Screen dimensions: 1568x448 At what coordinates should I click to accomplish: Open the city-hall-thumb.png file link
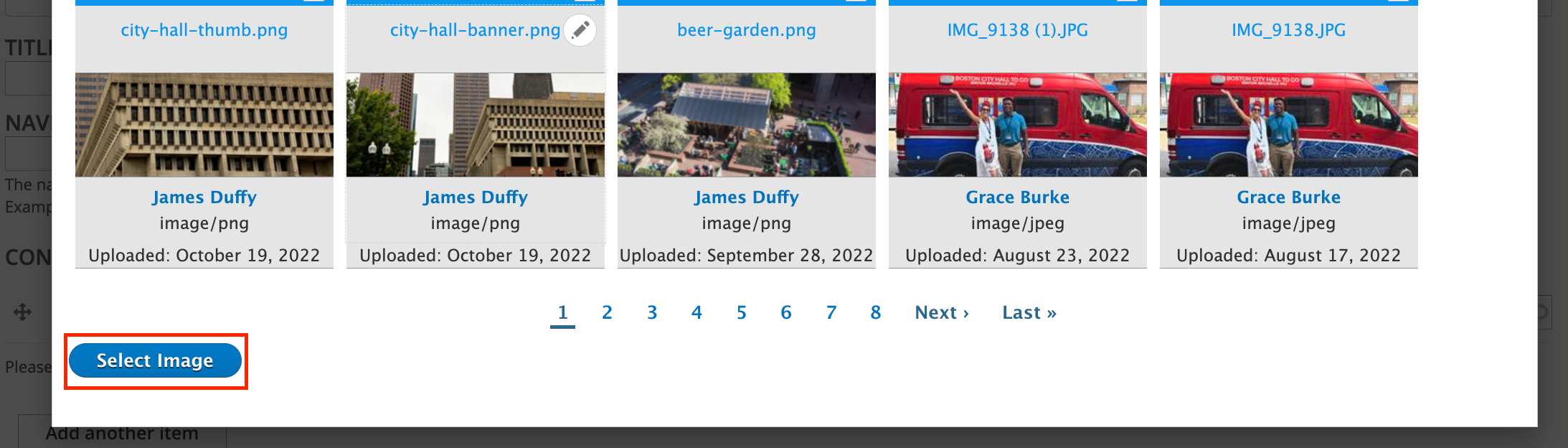204,30
